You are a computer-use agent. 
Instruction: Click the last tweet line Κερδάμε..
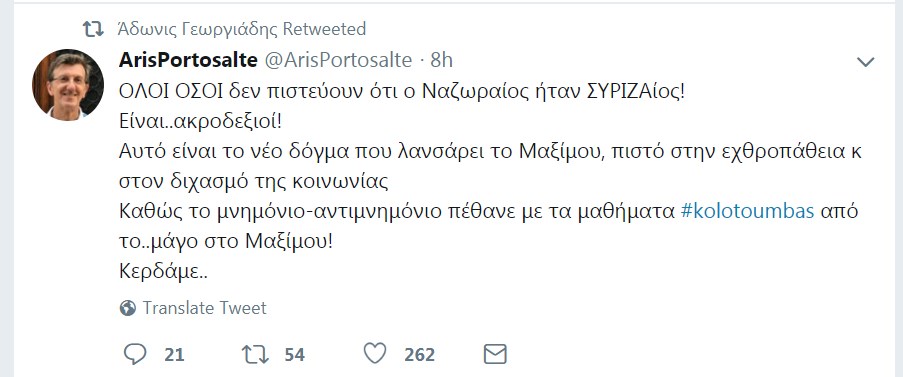coord(163,271)
